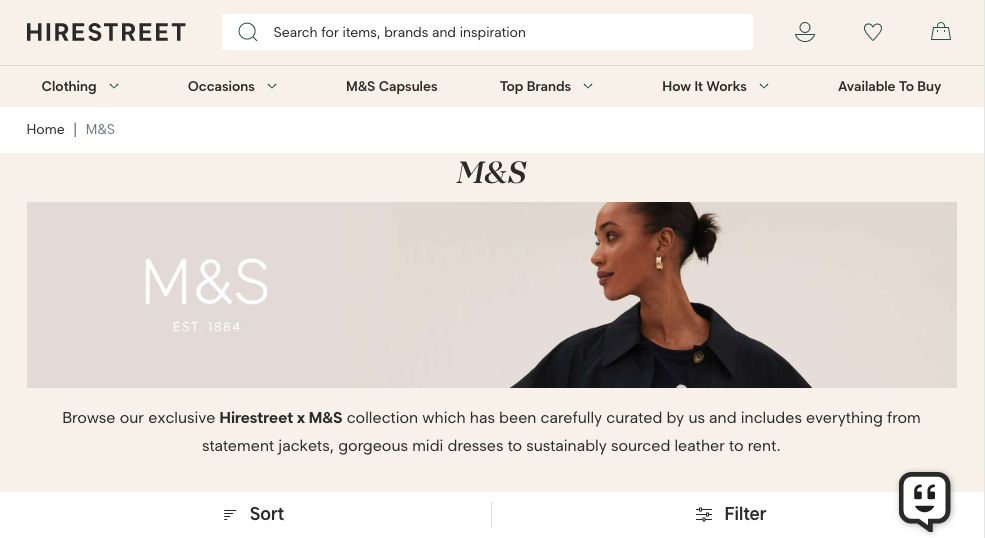Open the Available To Buy menu item

point(890,86)
